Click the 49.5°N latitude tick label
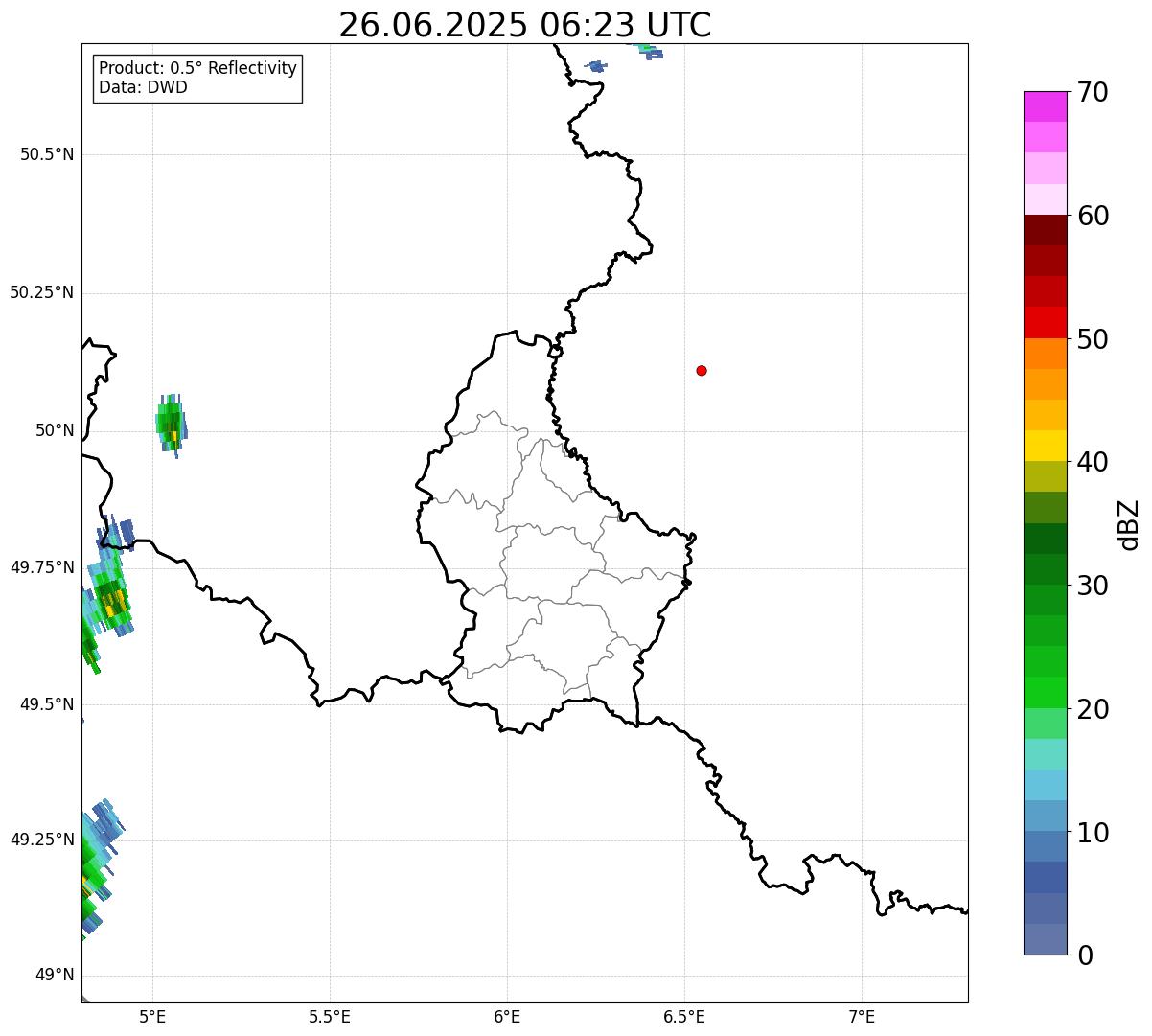The width and height of the screenshot is (1152, 1036). click(47, 704)
